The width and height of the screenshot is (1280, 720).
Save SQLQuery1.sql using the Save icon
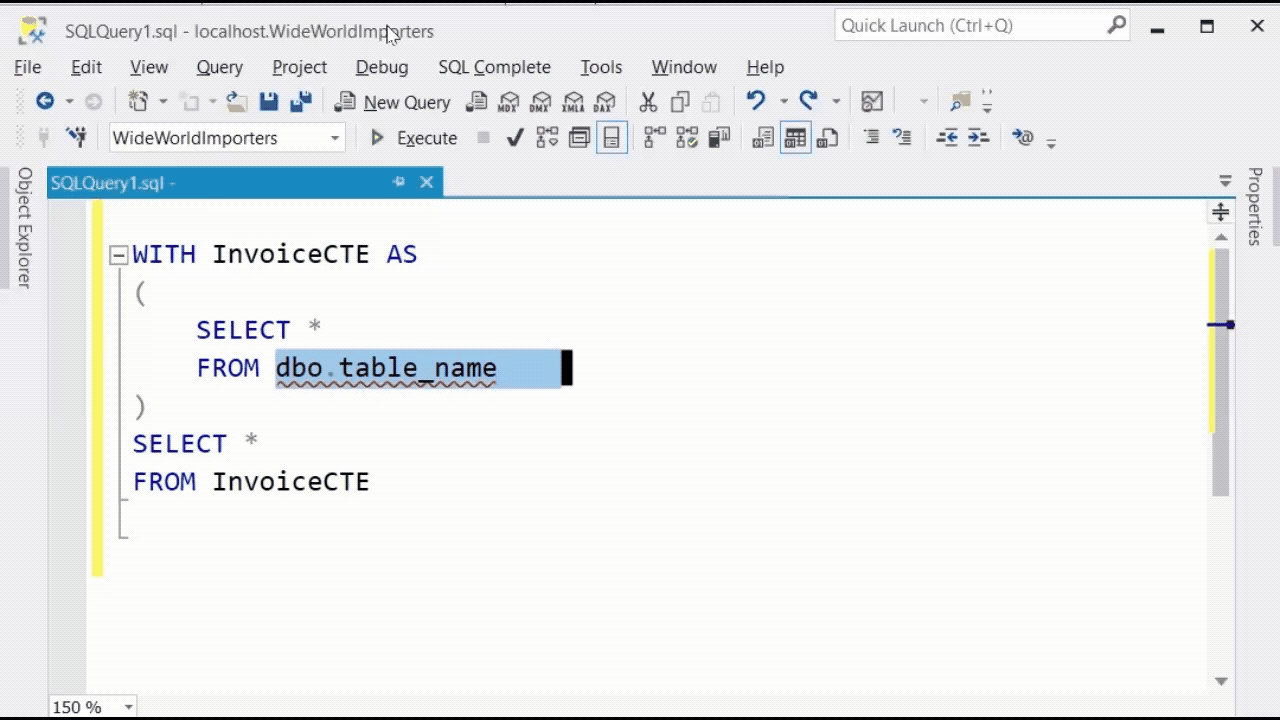pyautogui.click(x=269, y=101)
